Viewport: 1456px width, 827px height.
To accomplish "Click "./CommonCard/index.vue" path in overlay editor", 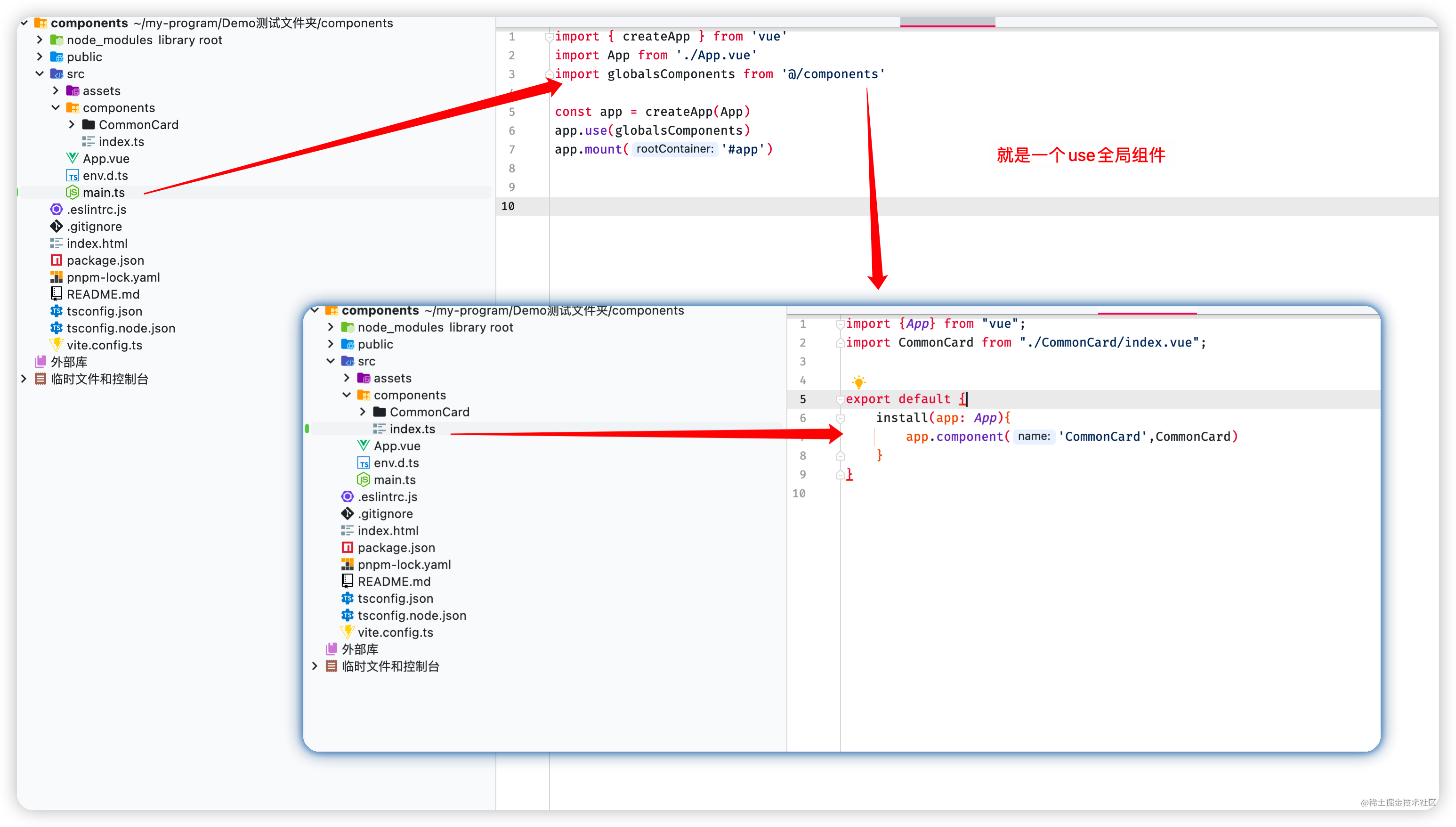I will [x=1109, y=342].
